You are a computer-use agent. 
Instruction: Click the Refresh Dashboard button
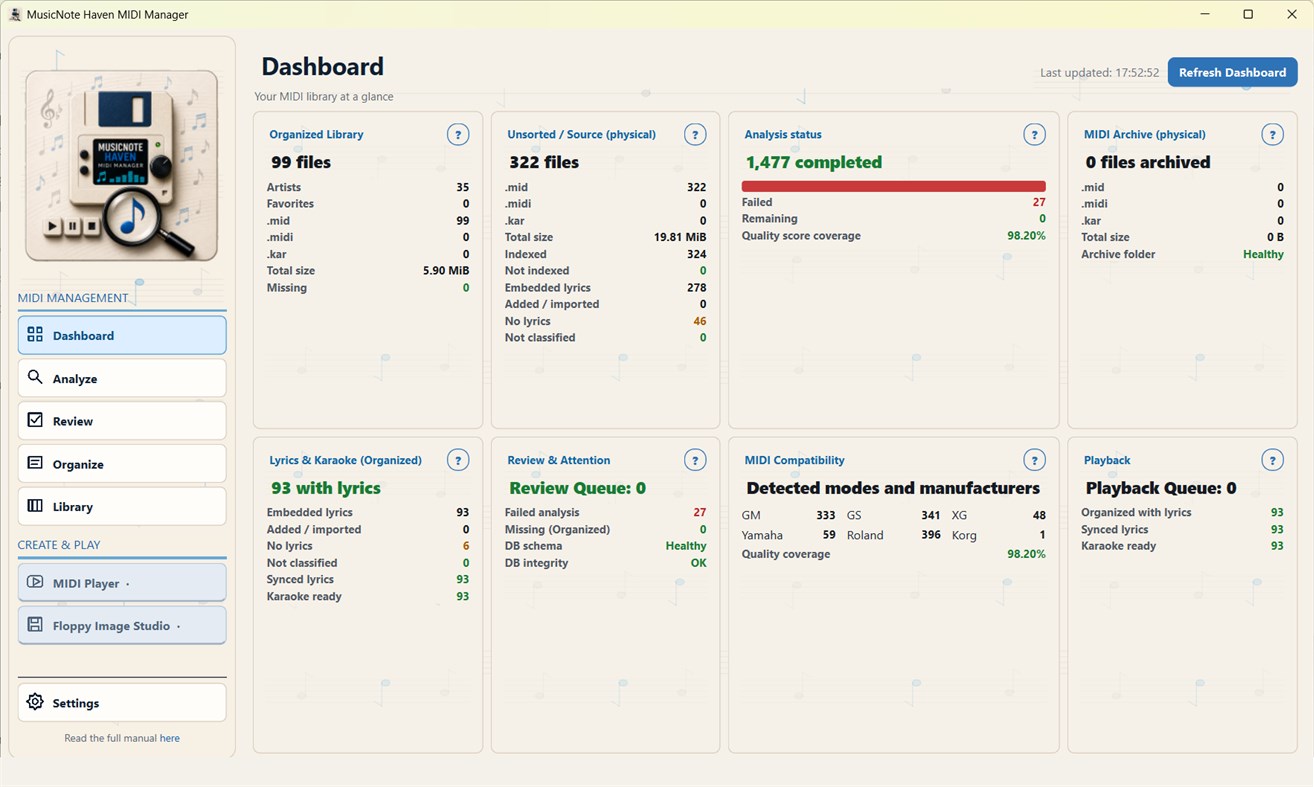pos(1232,72)
